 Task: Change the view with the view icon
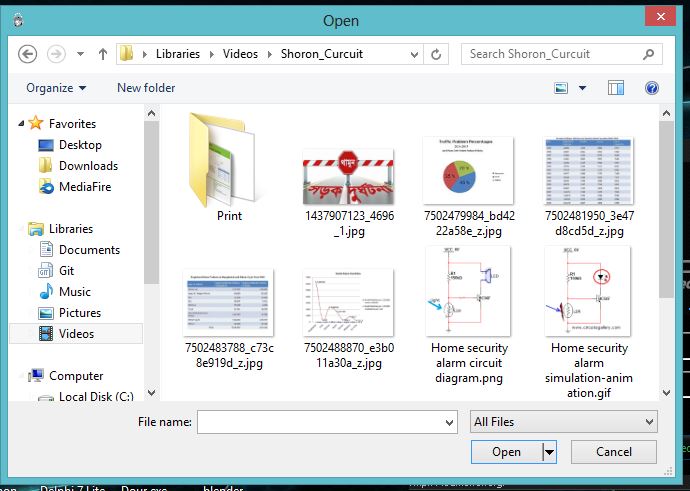click(x=561, y=88)
